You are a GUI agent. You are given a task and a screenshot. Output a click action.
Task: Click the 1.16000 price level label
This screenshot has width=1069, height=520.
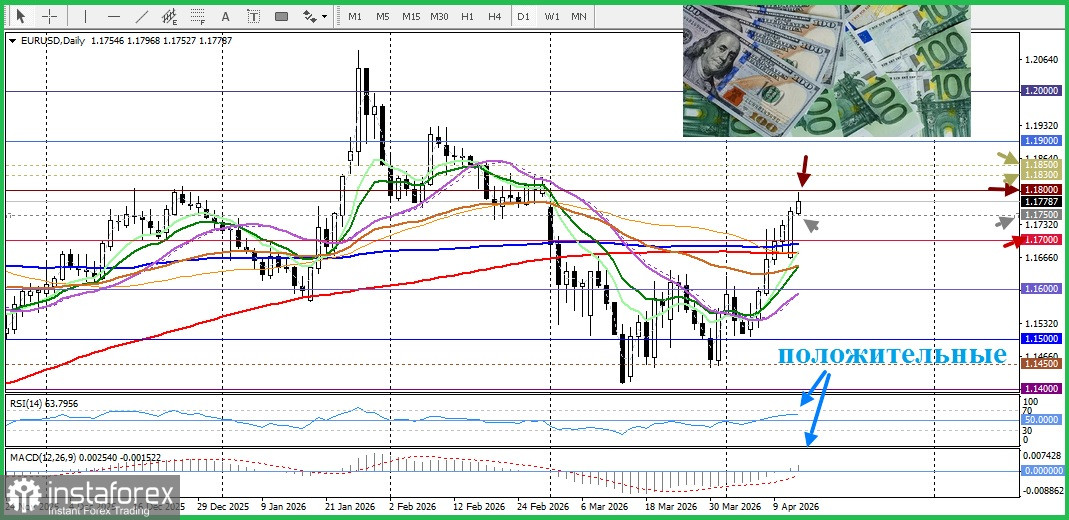(x=1042, y=289)
